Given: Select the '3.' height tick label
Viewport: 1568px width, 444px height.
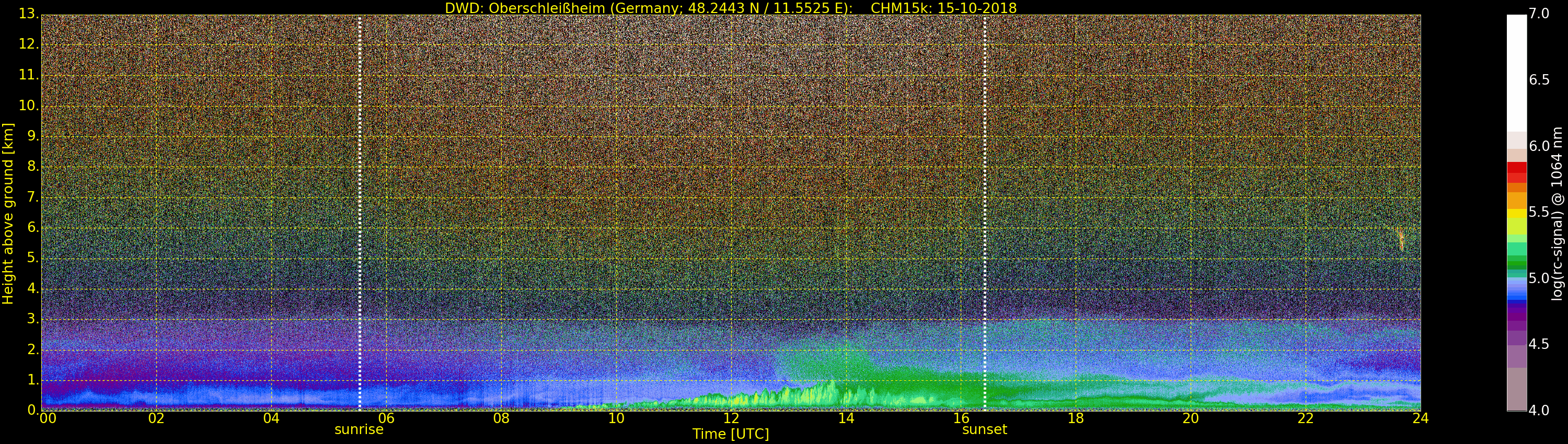Looking at the screenshot, I should pyautogui.click(x=33, y=319).
